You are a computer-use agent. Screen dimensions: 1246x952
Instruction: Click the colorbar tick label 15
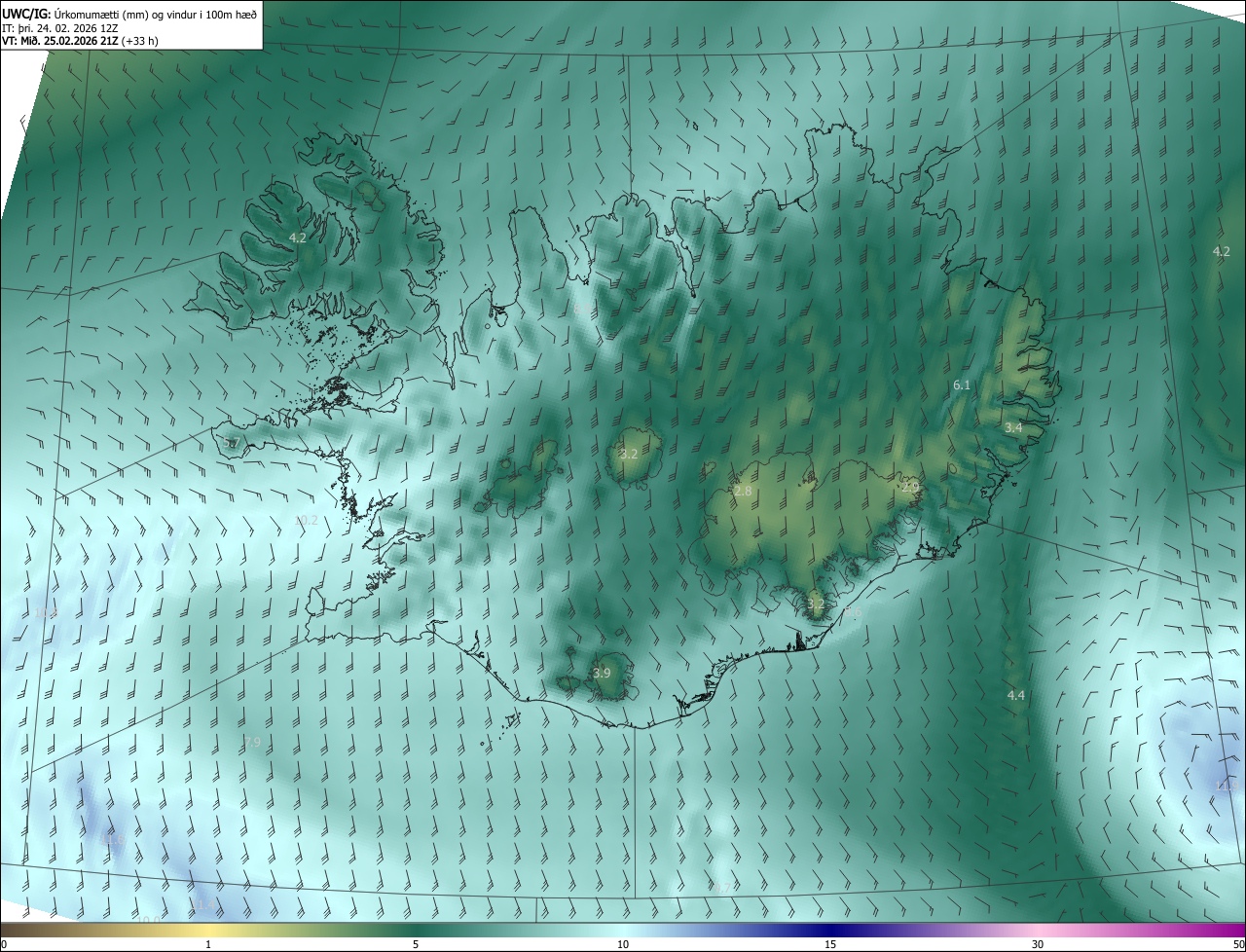coord(830,944)
